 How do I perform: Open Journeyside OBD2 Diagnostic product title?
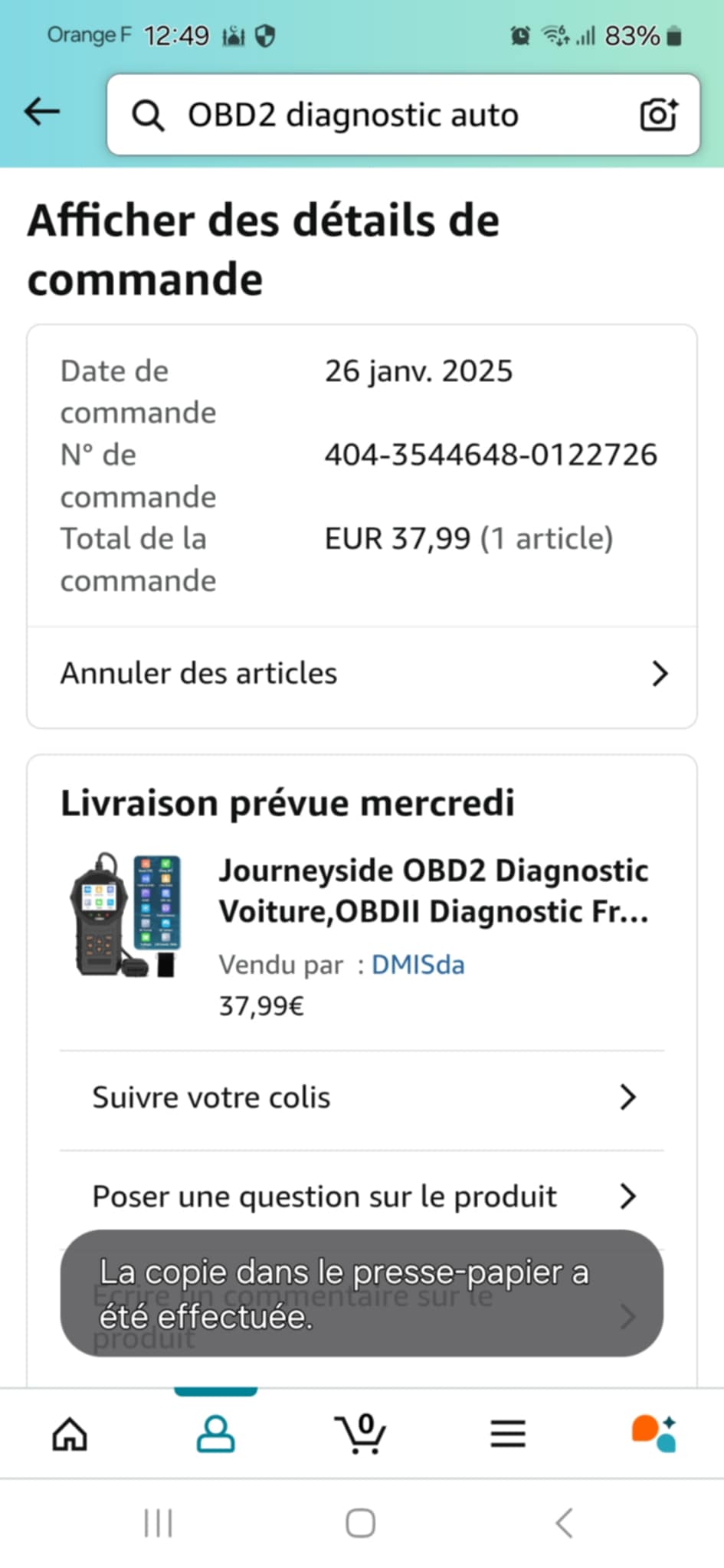[x=434, y=891]
